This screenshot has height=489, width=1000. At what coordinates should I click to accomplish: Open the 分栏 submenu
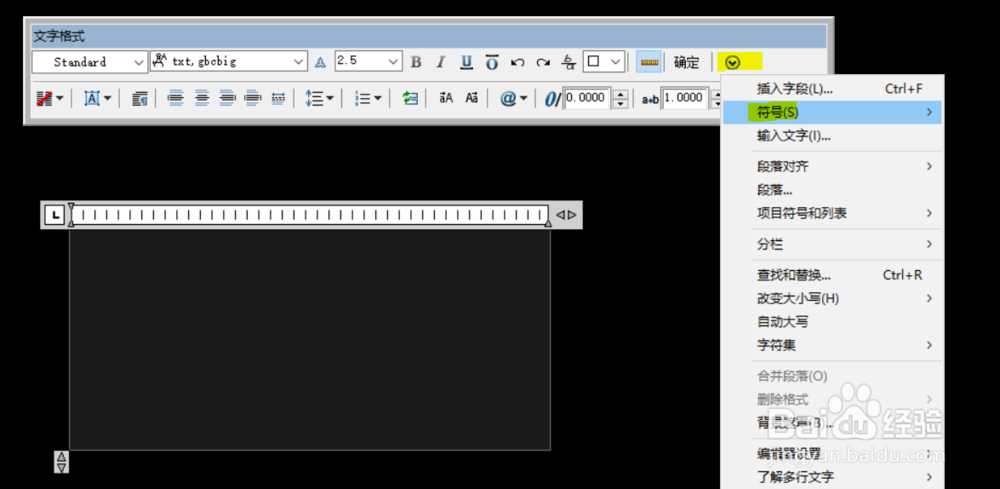pyautogui.click(x=832, y=244)
